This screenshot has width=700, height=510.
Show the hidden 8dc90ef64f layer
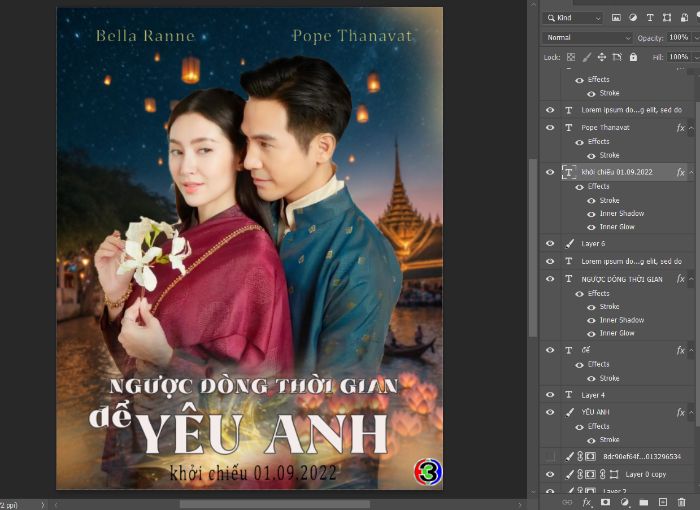(550, 456)
